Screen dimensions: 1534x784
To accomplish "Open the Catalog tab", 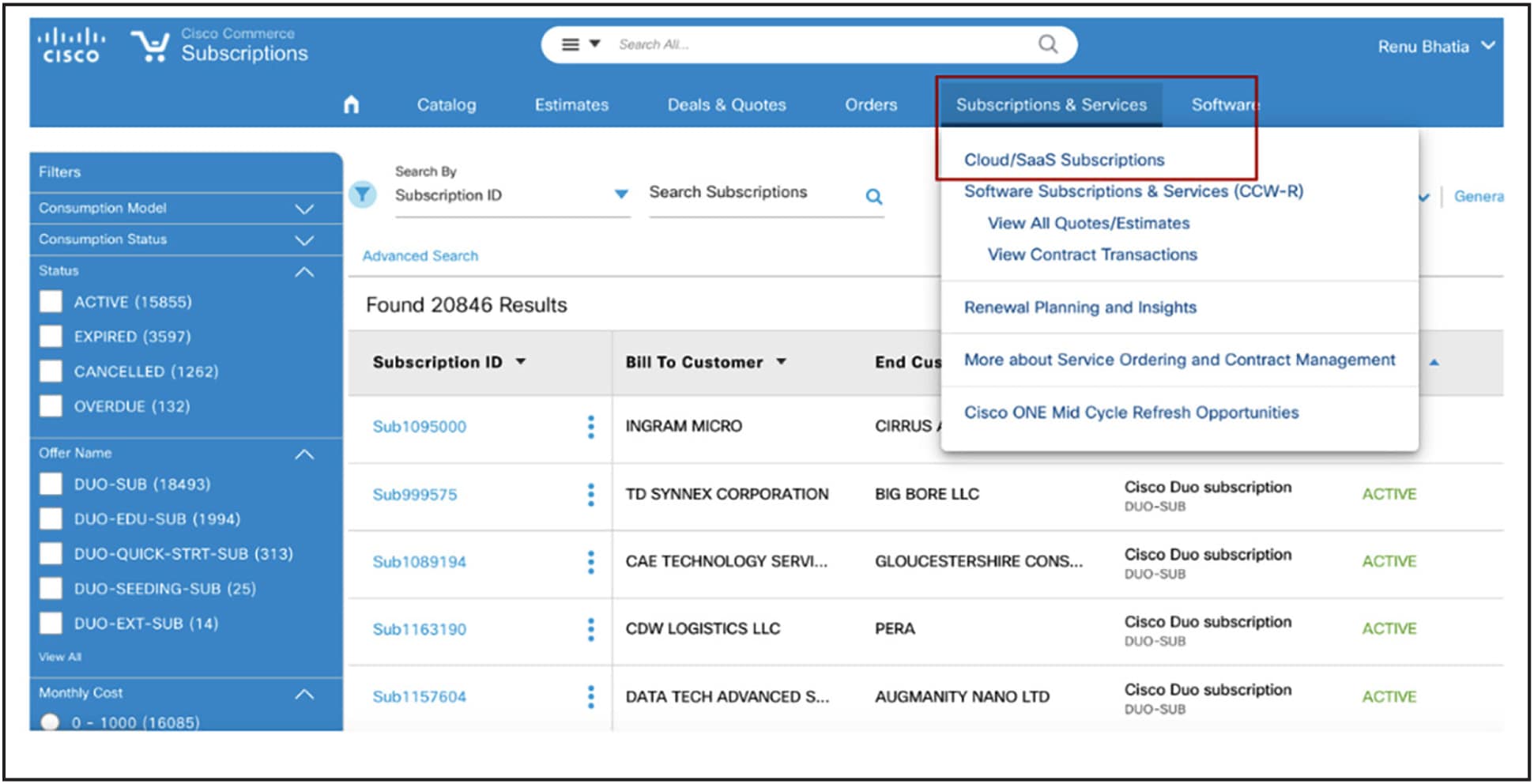I will 447,104.
